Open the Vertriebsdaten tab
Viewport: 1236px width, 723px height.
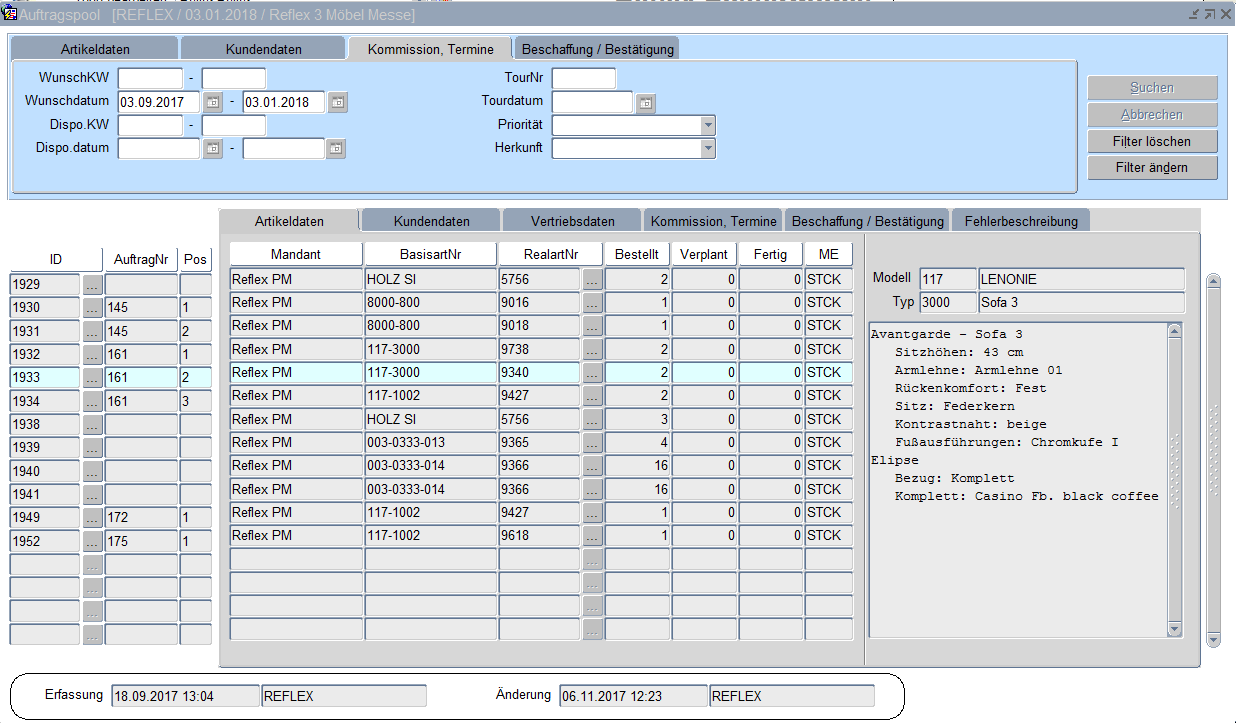(572, 221)
